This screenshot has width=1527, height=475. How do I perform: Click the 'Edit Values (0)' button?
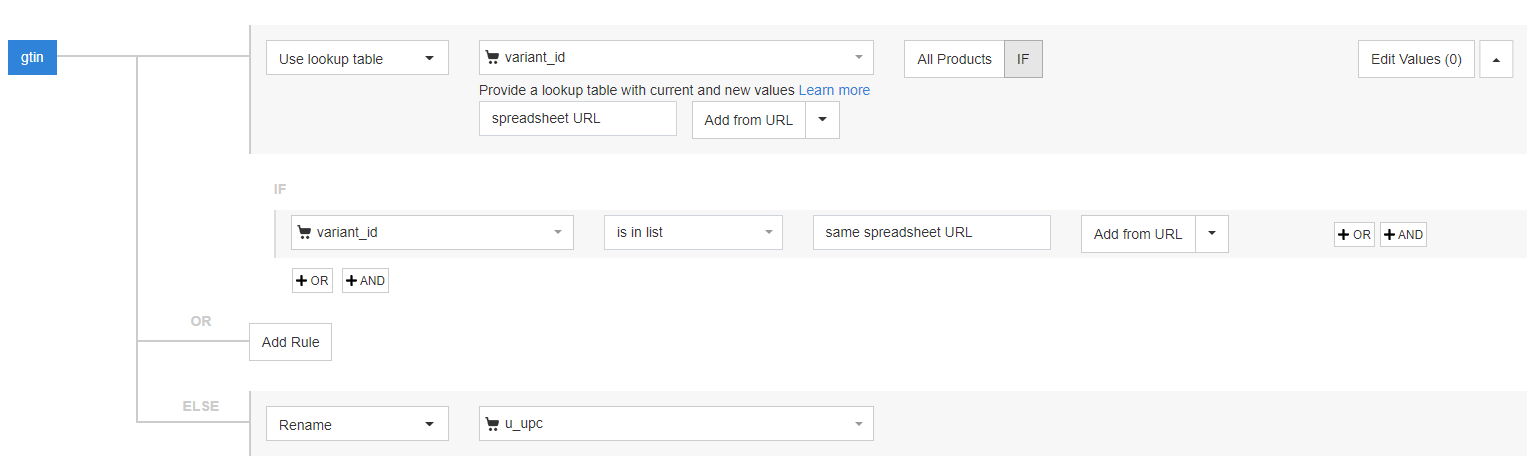1415,59
